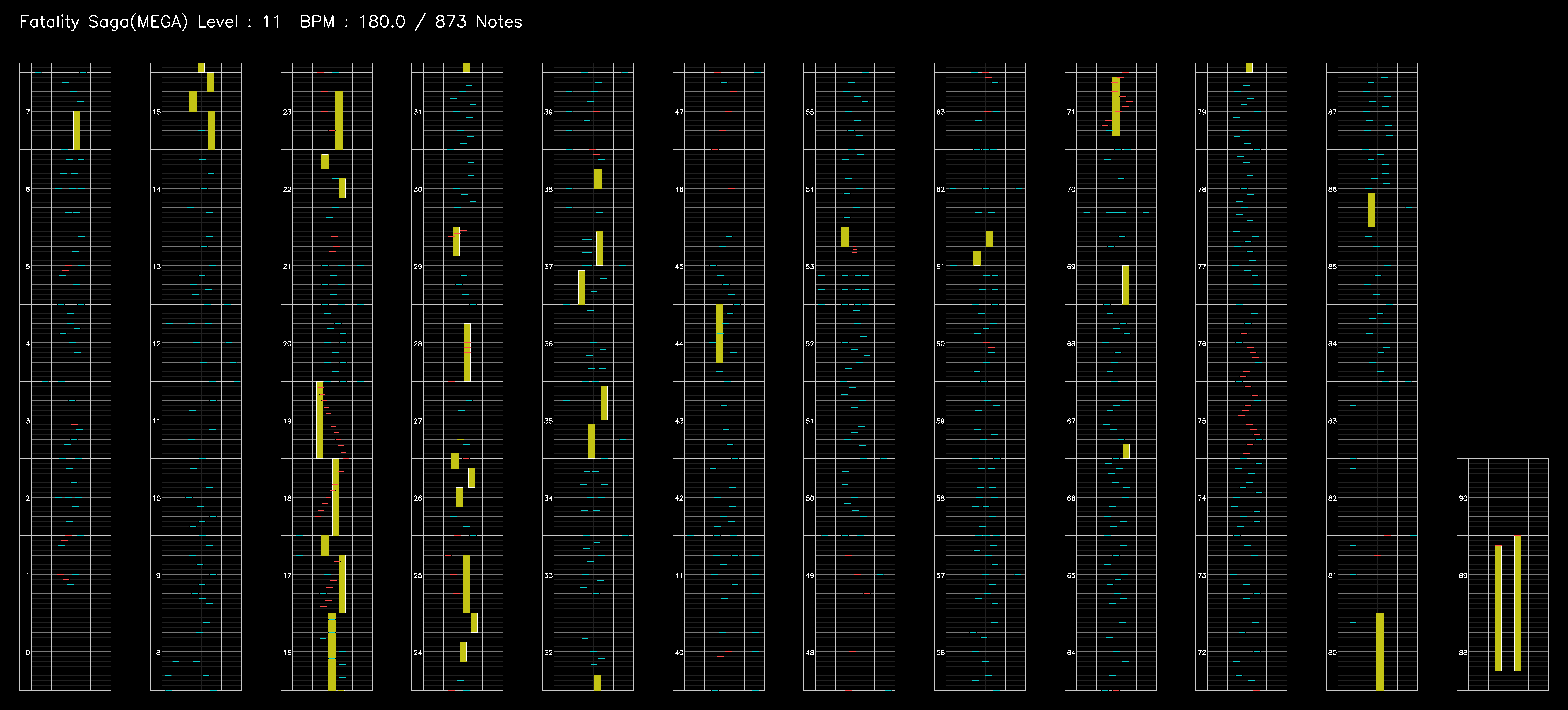1568x710 pixels.
Task: Select measure number 7 label
Action: (x=27, y=112)
